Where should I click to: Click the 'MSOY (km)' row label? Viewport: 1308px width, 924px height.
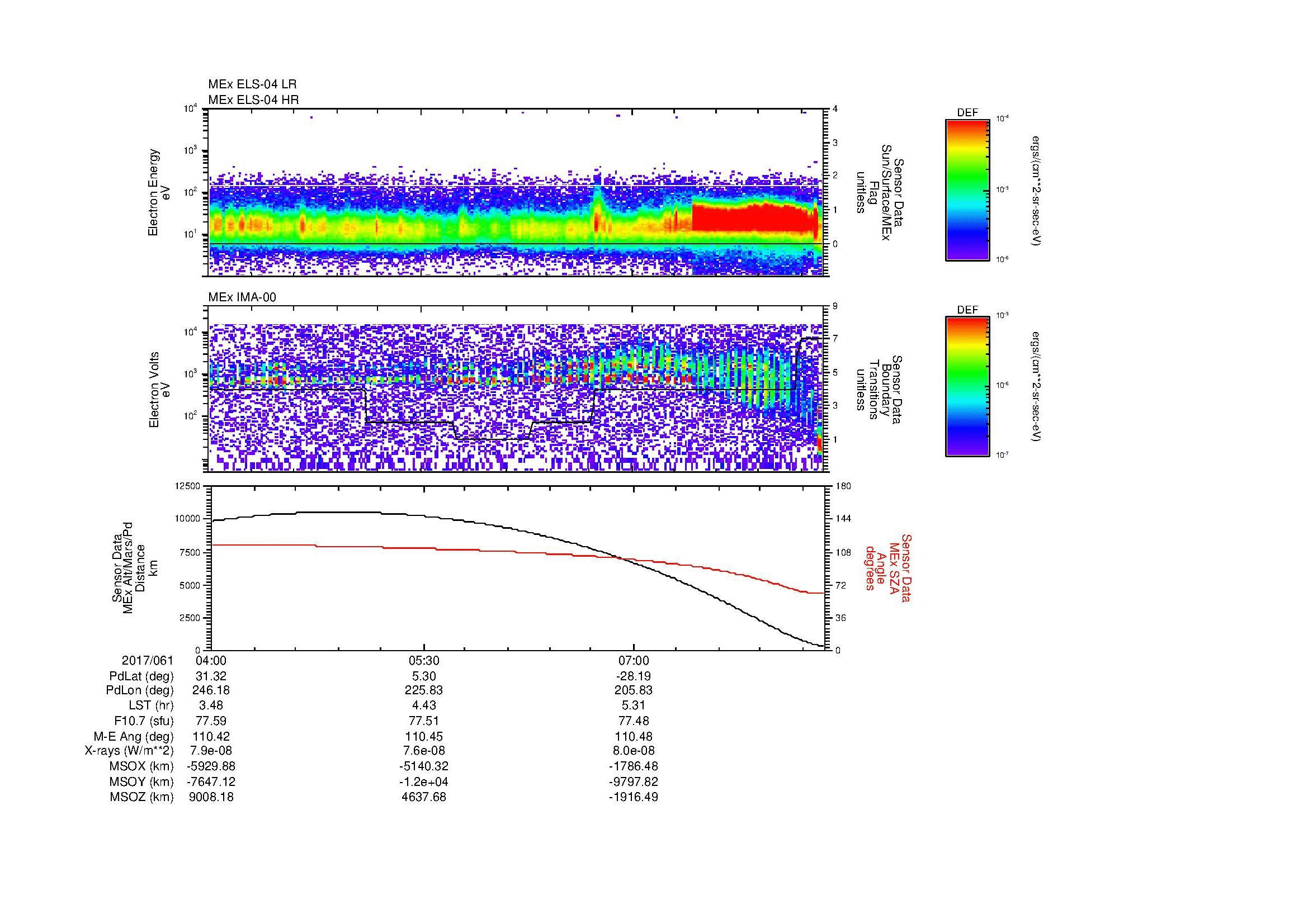pos(141,781)
